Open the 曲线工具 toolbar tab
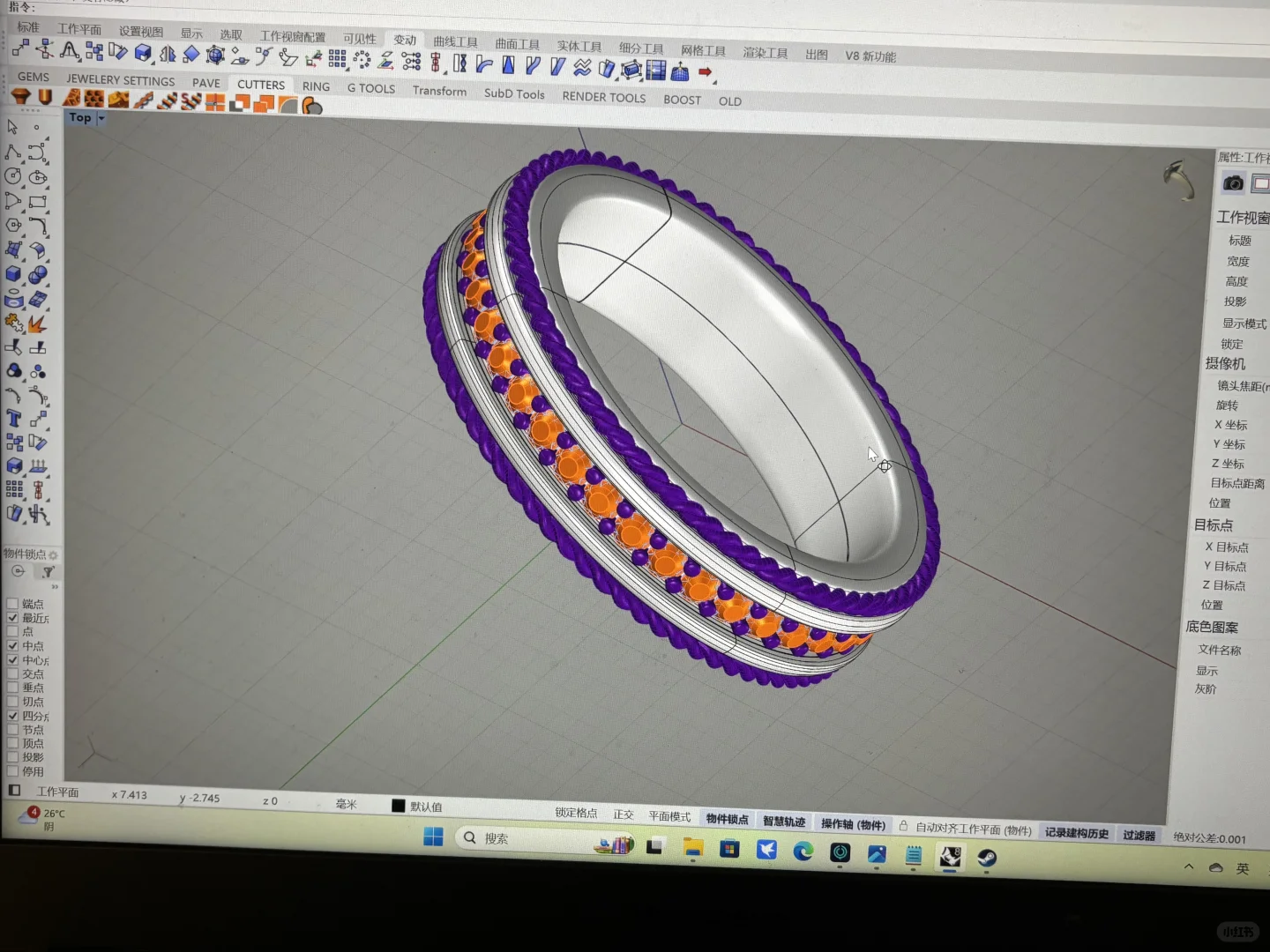1270x952 pixels. coord(455,41)
